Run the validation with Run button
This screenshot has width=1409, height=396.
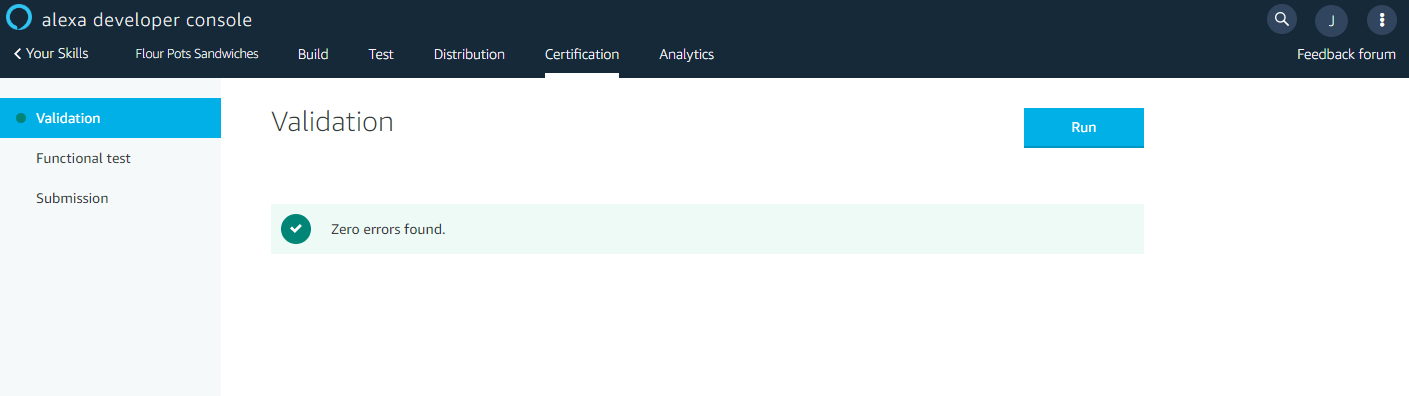[1084, 128]
